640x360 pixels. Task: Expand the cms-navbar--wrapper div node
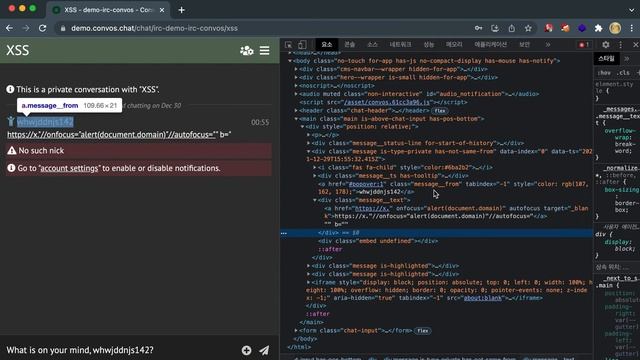[x=296, y=69]
